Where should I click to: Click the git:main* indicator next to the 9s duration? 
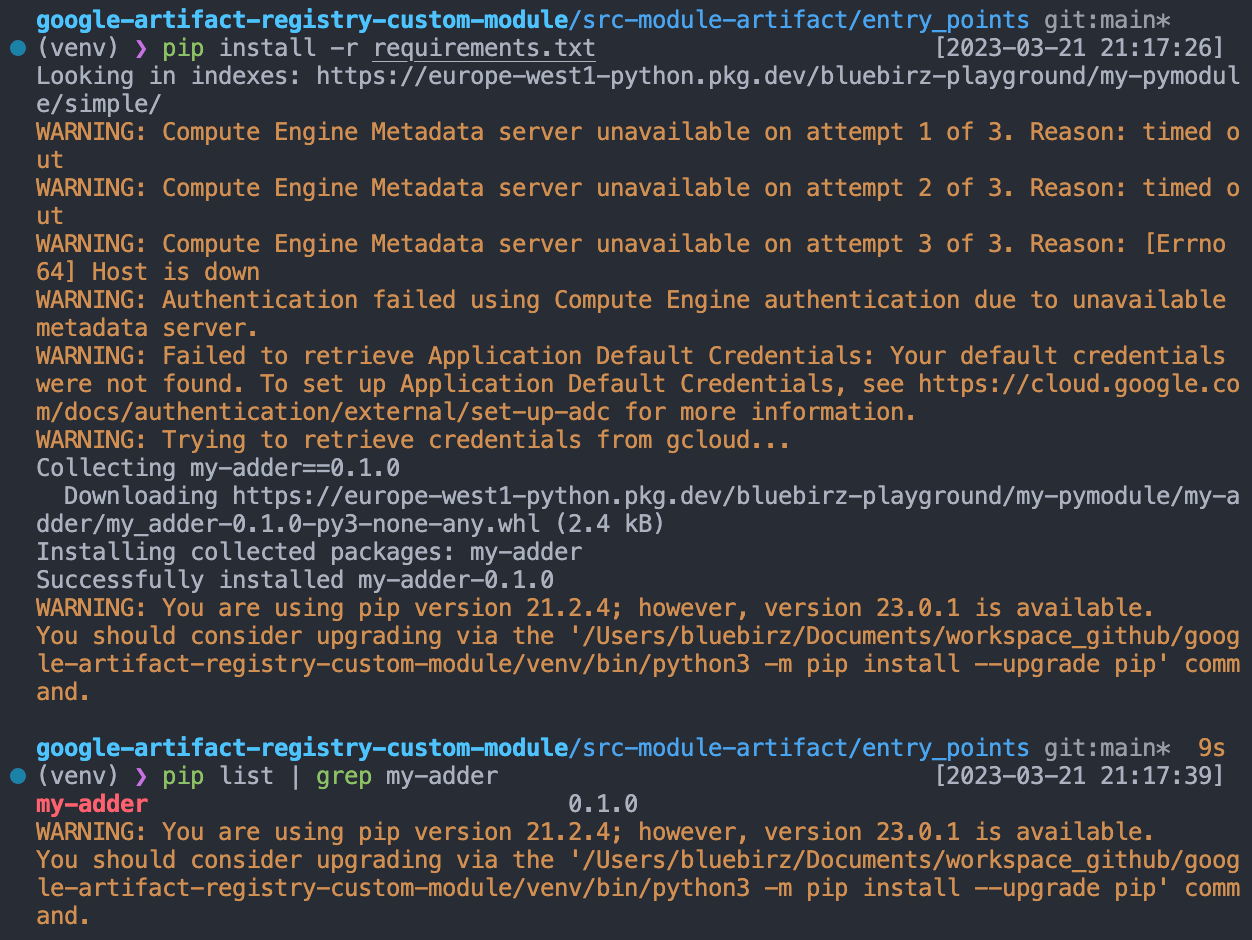pyautogui.click(x=1107, y=748)
